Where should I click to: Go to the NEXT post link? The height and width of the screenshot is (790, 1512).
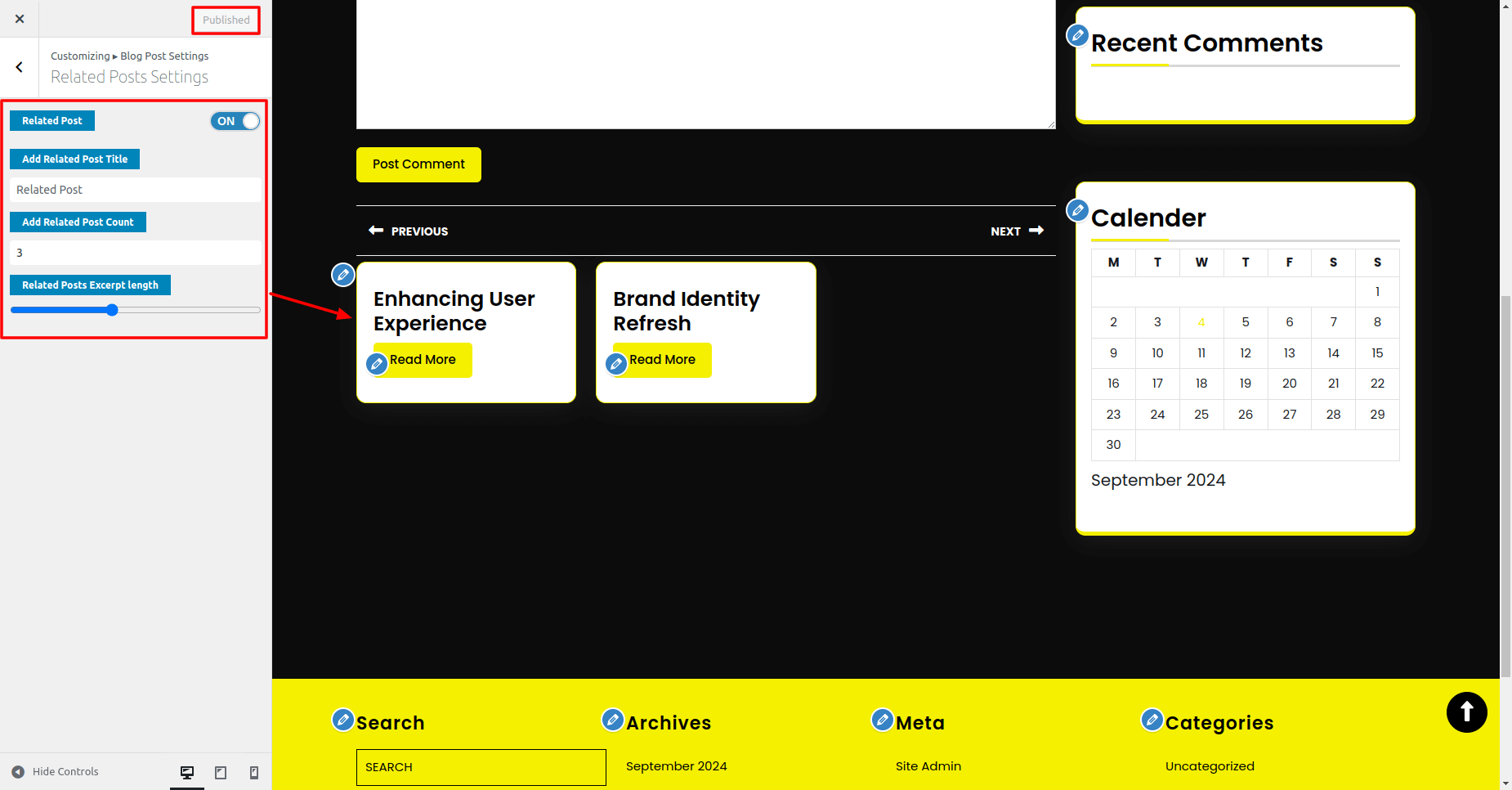tap(1016, 231)
